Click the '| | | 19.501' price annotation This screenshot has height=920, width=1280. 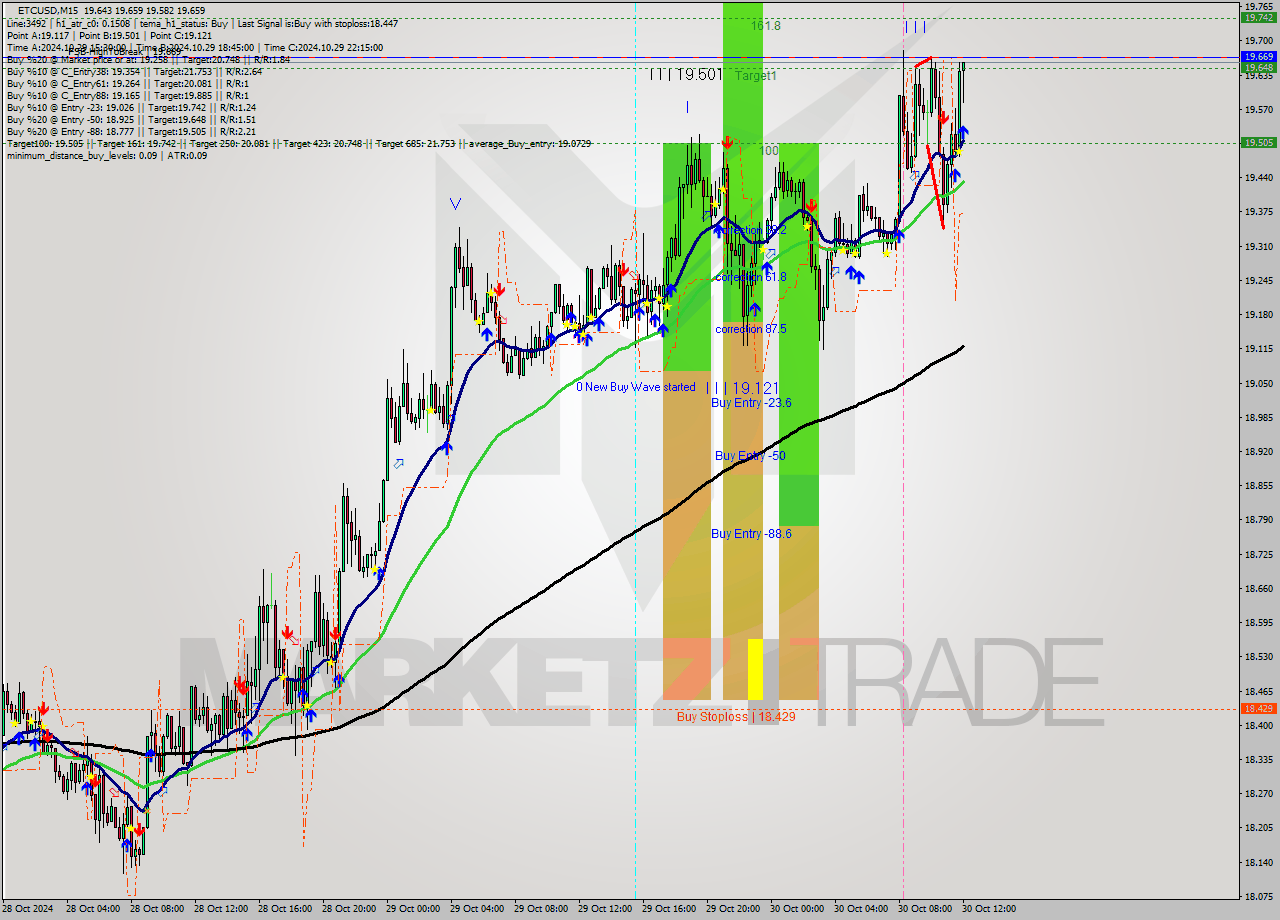[x=685, y=75]
